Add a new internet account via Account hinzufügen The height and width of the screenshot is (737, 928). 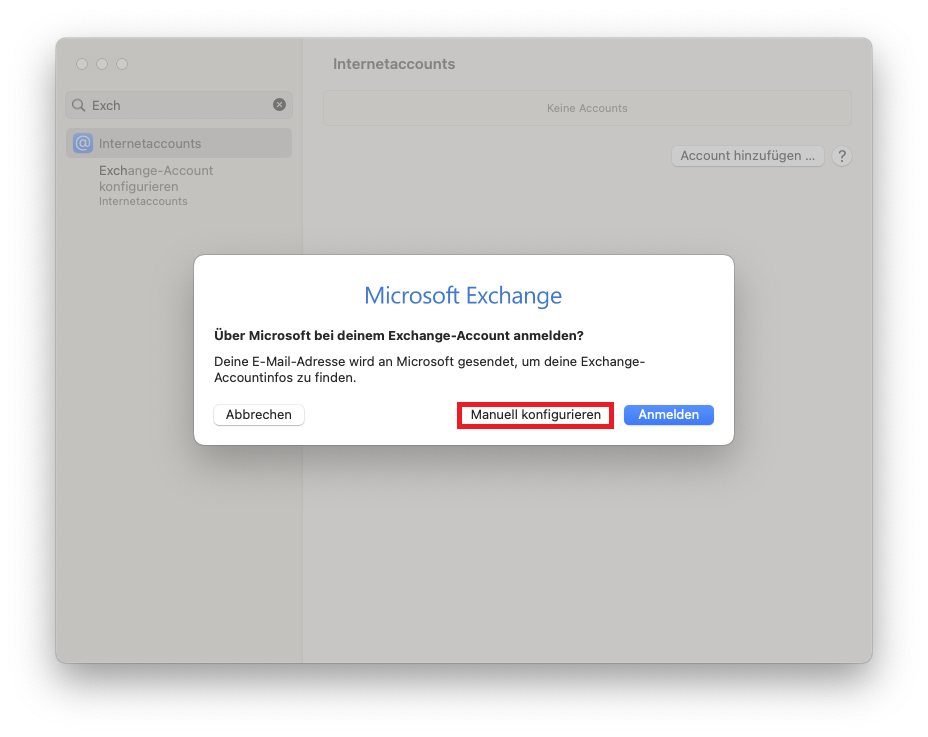pyautogui.click(x=746, y=156)
